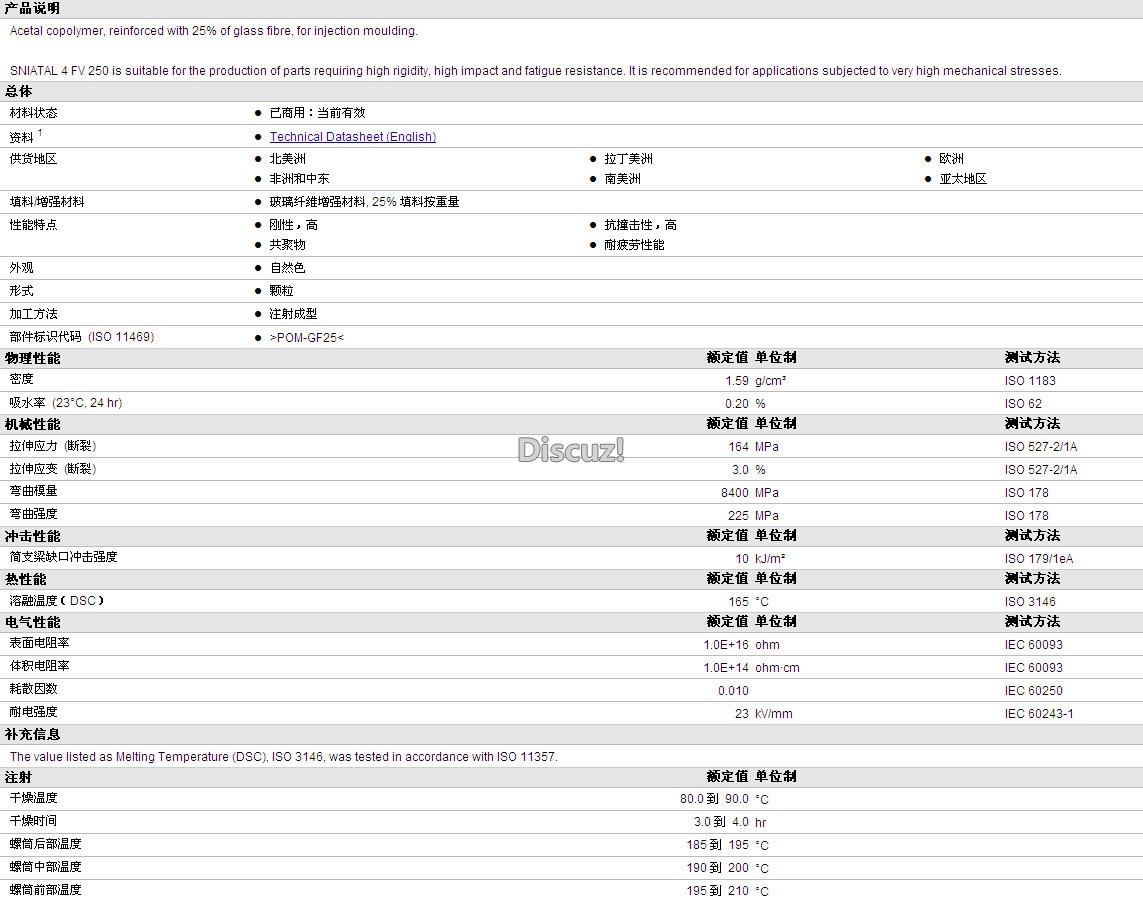Image resolution: width=1143 pixels, height=899 pixels.
Task: Select the 螺筒前部温度 row label
Action: click(45, 890)
